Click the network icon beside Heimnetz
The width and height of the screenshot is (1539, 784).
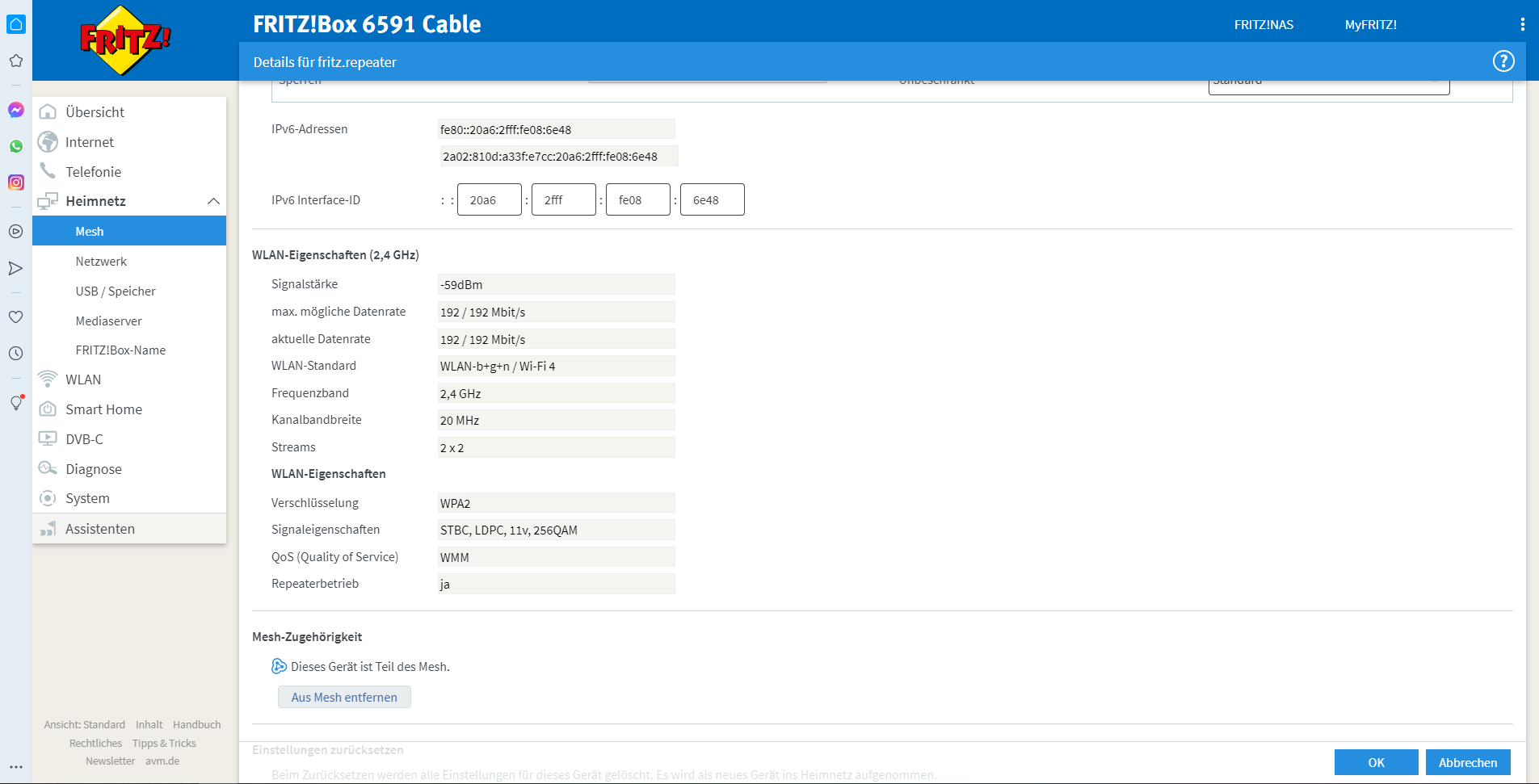tap(48, 201)
